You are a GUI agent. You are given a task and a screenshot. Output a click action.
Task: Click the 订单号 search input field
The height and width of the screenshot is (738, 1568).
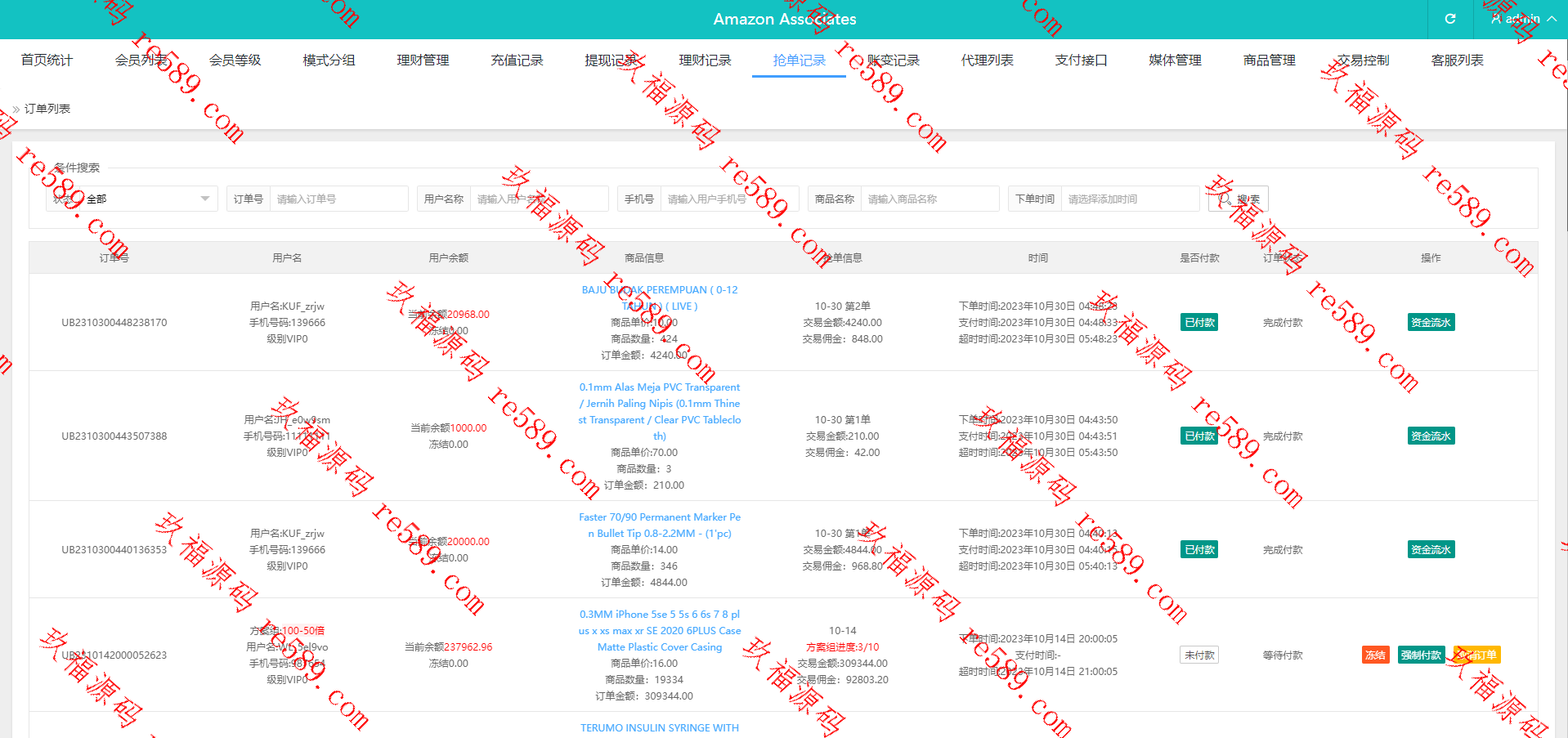pyautogui.click(x=338, y=199)
